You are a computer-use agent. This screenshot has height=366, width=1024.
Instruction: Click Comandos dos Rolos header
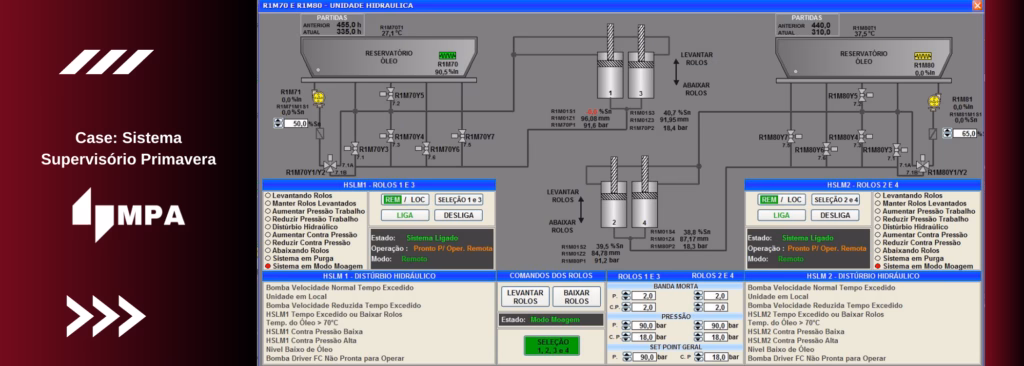[551, 276]
